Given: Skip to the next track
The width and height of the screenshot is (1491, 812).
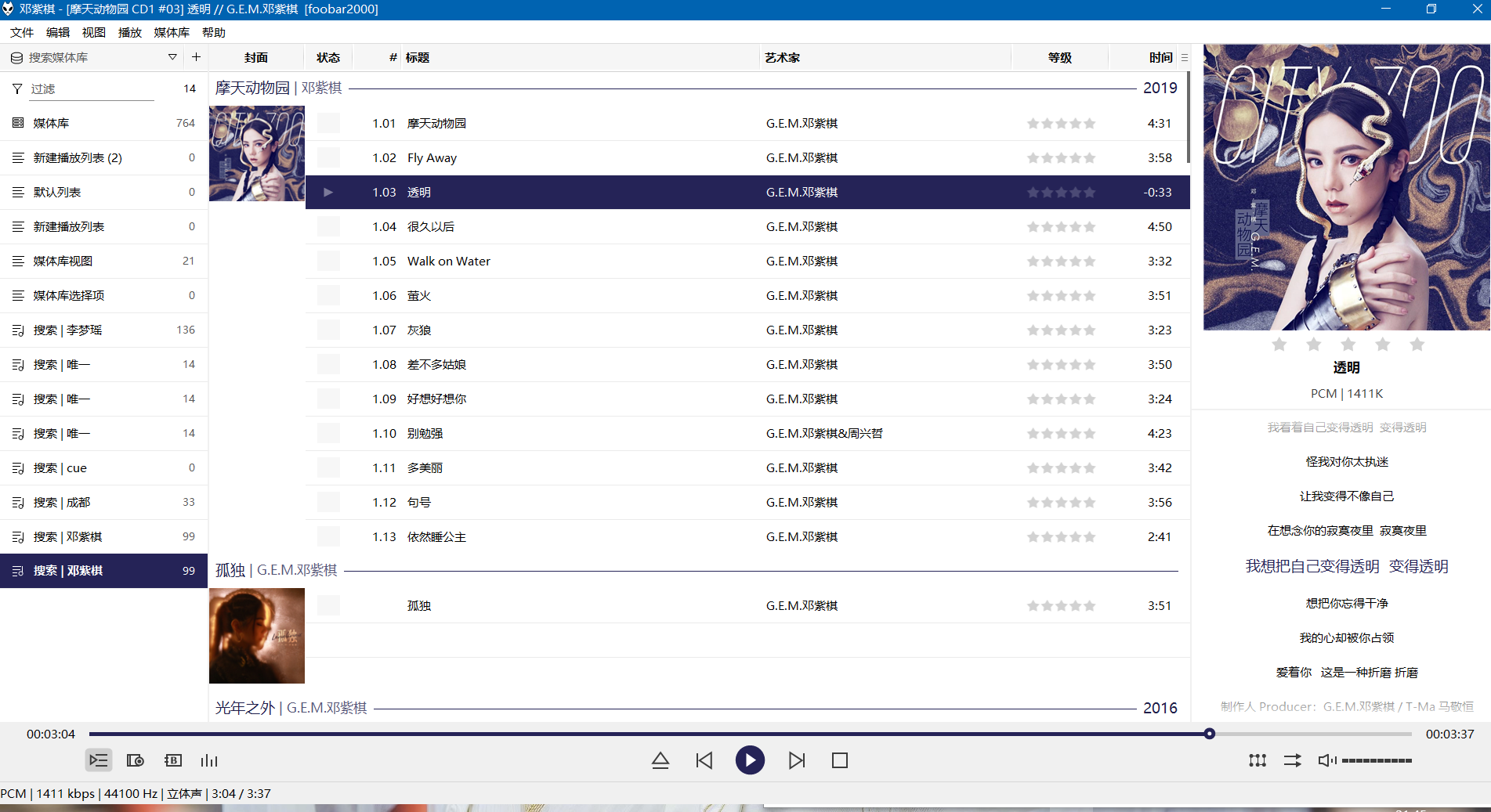Looking at the screenshot, I should click(x=797, y=760).
